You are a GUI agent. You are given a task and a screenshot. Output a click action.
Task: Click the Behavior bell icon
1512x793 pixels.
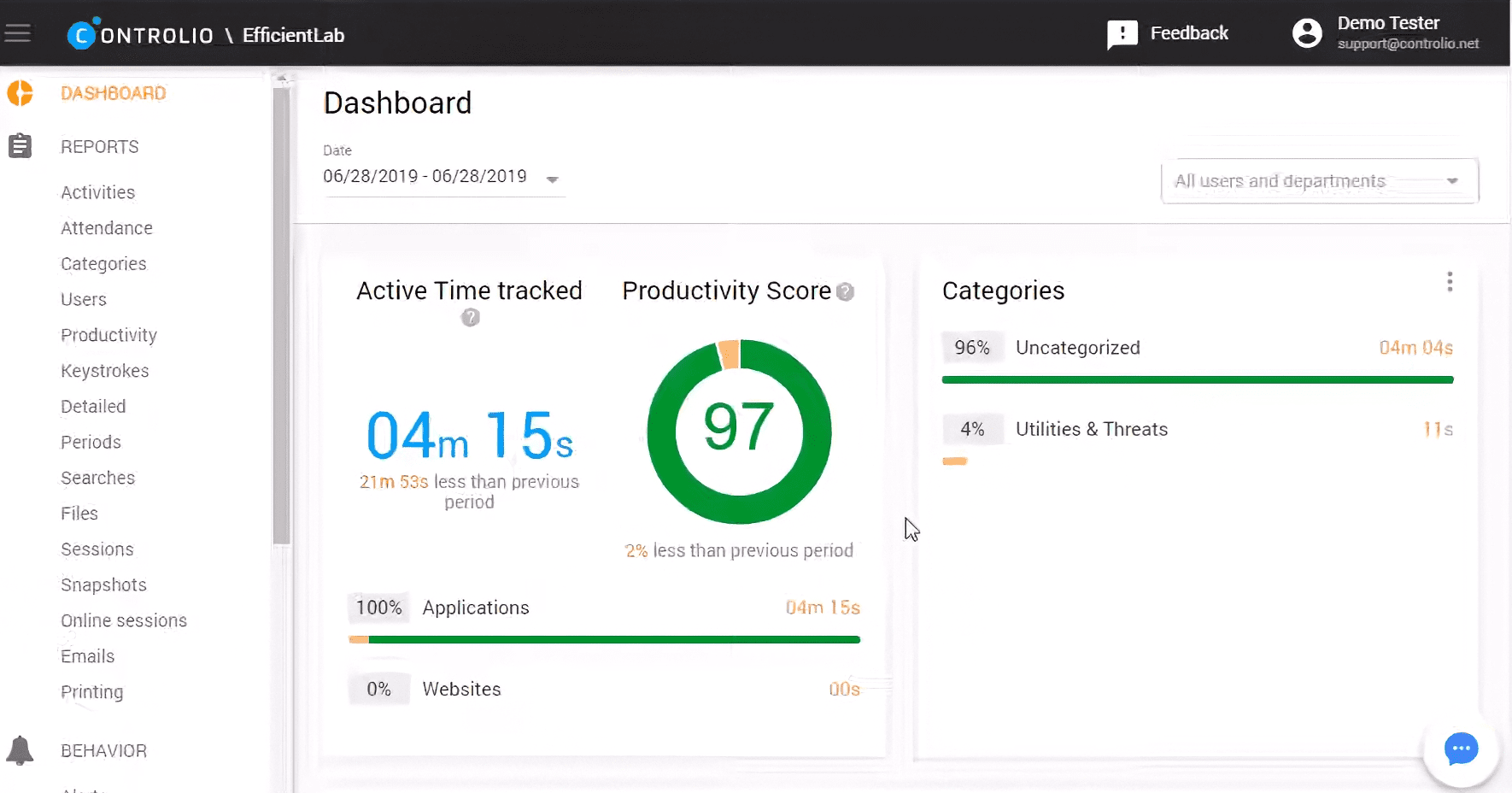(x=20, y=750)
